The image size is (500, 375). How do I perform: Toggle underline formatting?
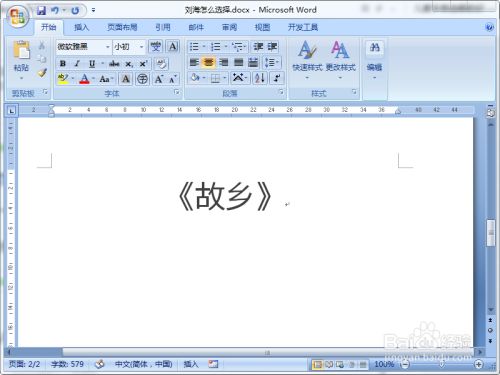[x=92, y=63]
